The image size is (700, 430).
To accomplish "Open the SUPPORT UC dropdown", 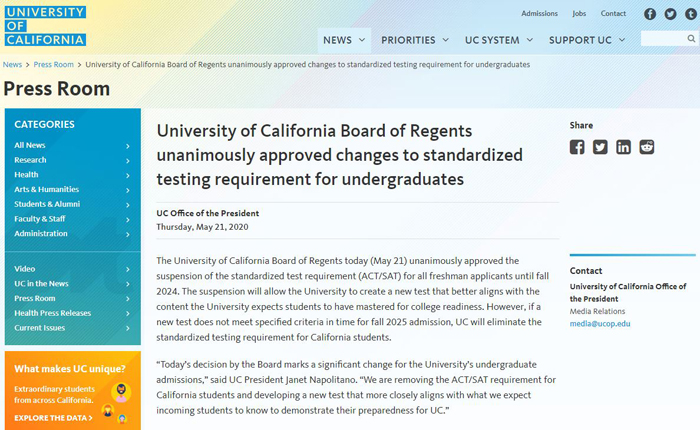I will click(587, 40).
